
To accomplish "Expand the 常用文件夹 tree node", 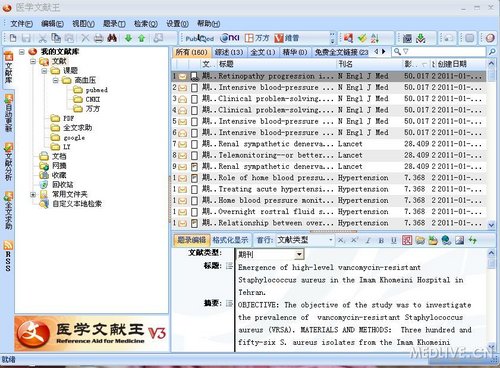I will pos(33,194).
